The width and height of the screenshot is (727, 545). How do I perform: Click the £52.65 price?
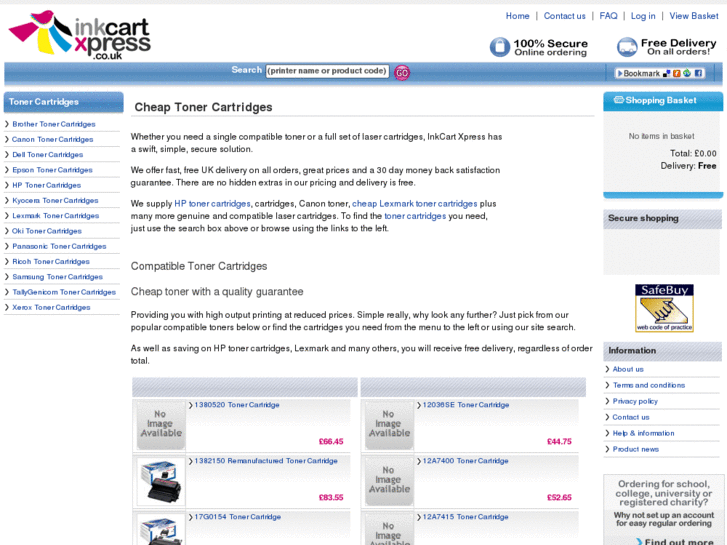click(x=559, y=498)
